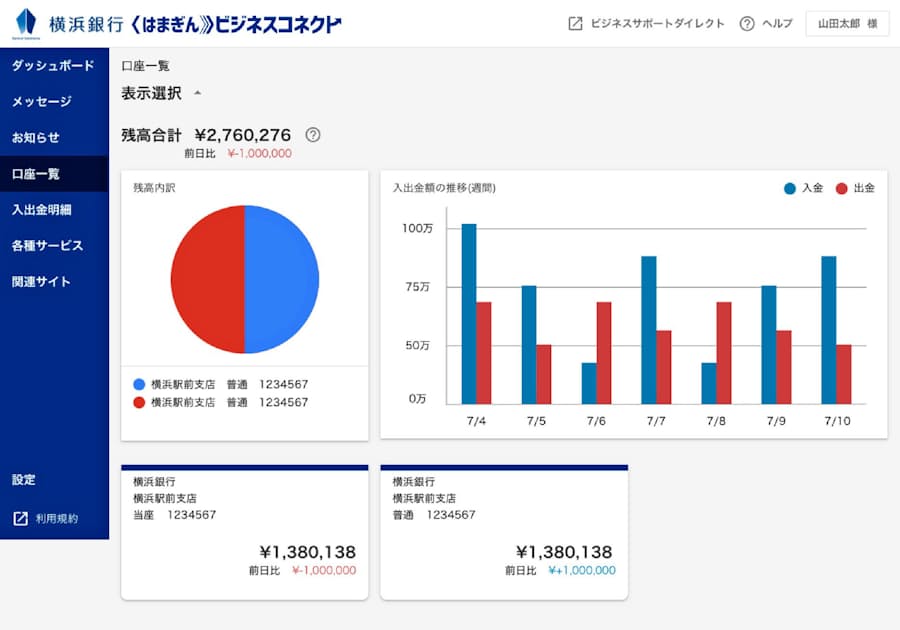Select the 当座 1234567 account card
The image size is (900, 630).
pos(244,532)
